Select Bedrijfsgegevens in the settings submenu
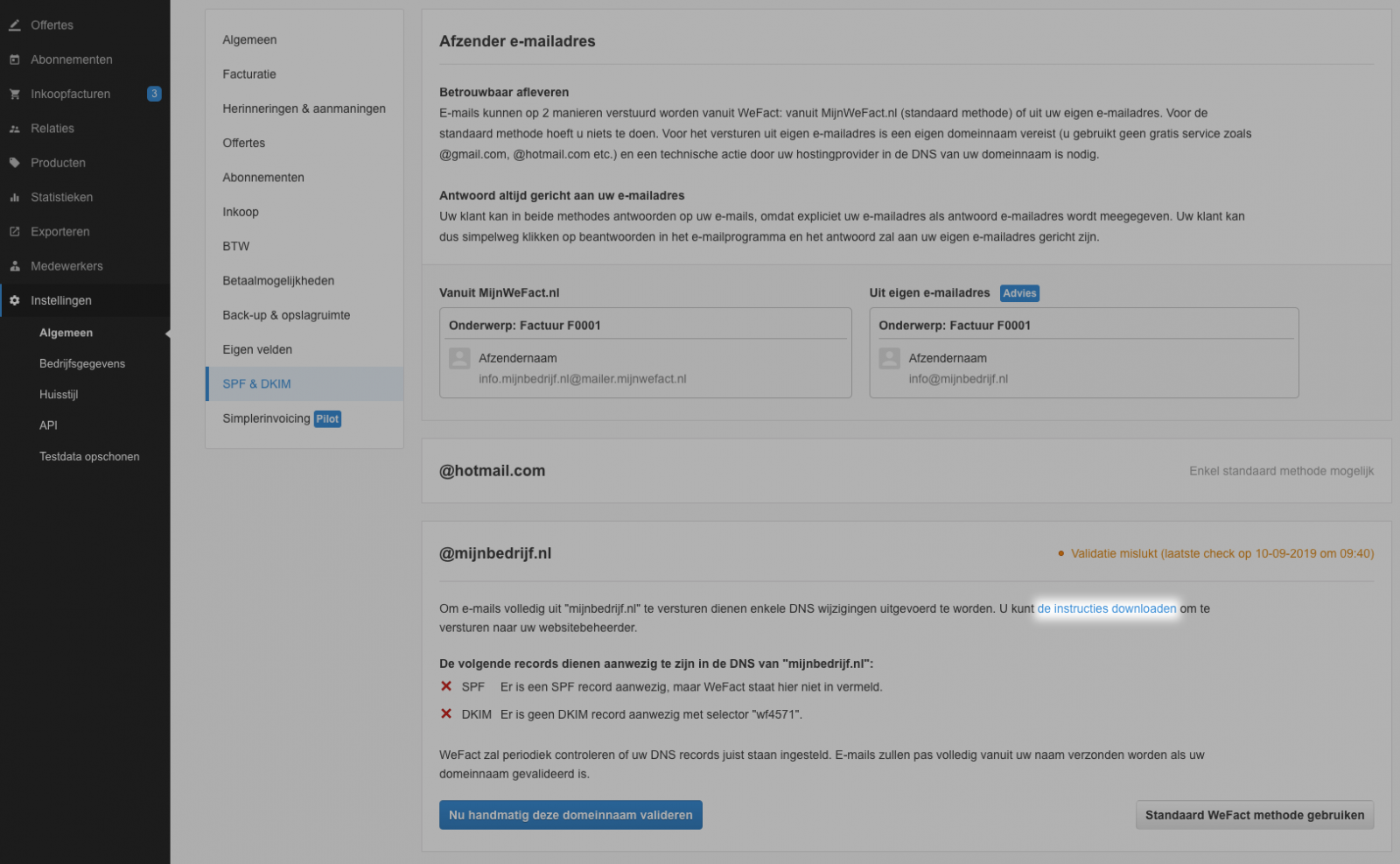 [x=82, y=364]
